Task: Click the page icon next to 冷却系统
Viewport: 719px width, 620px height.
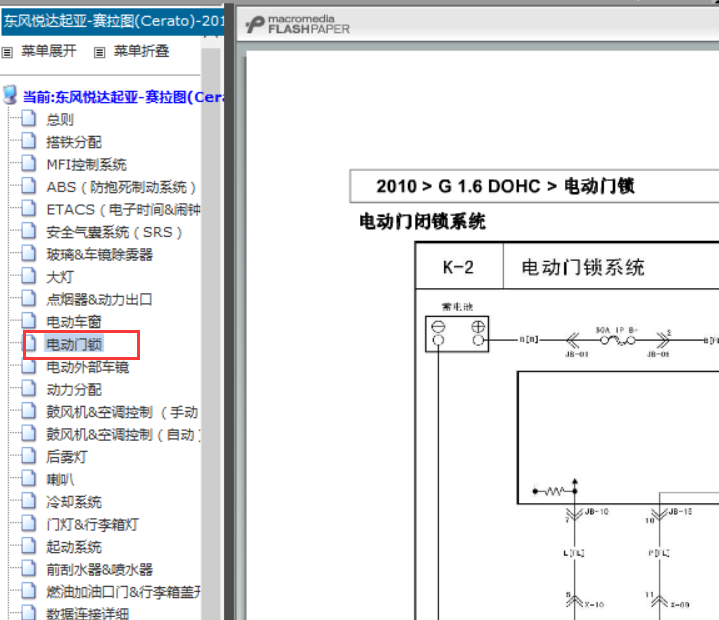Action: click(29, 501)
